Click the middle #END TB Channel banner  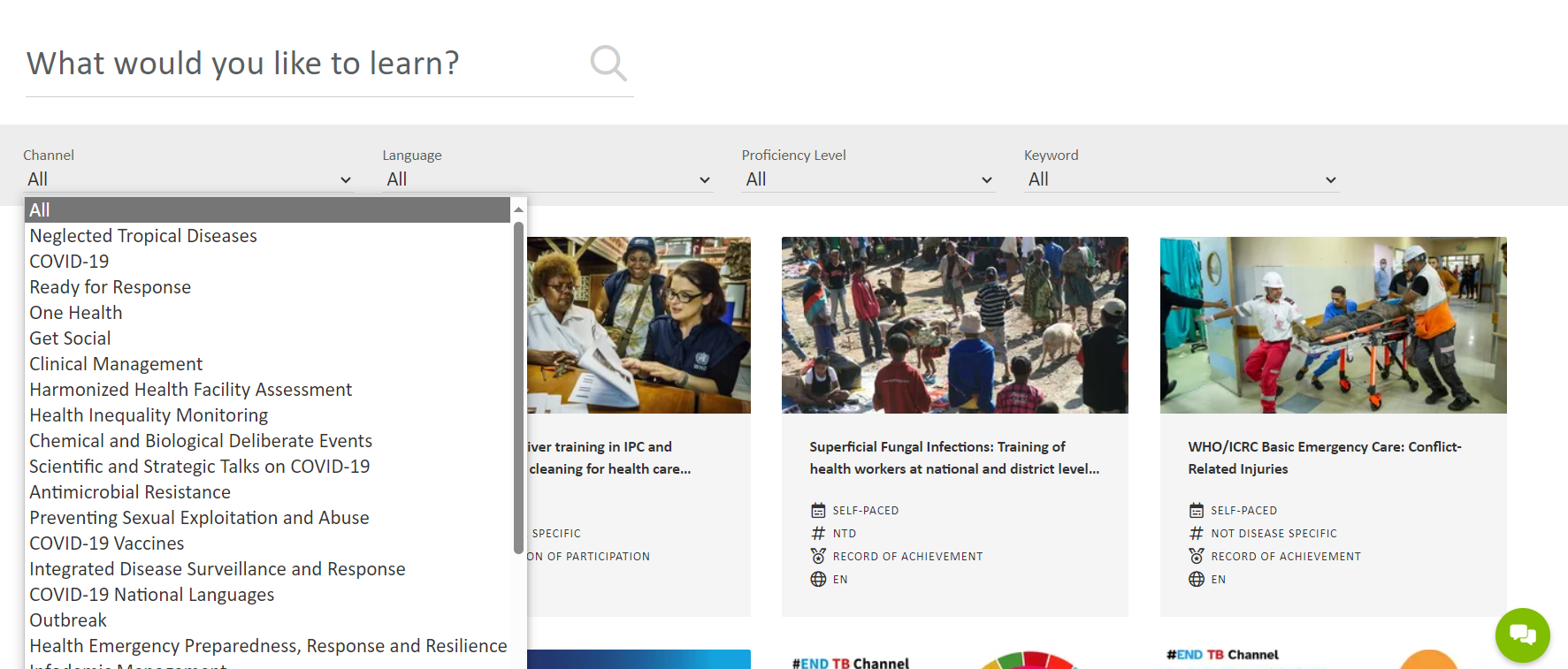pyautogui.click(x=955, y=659)
